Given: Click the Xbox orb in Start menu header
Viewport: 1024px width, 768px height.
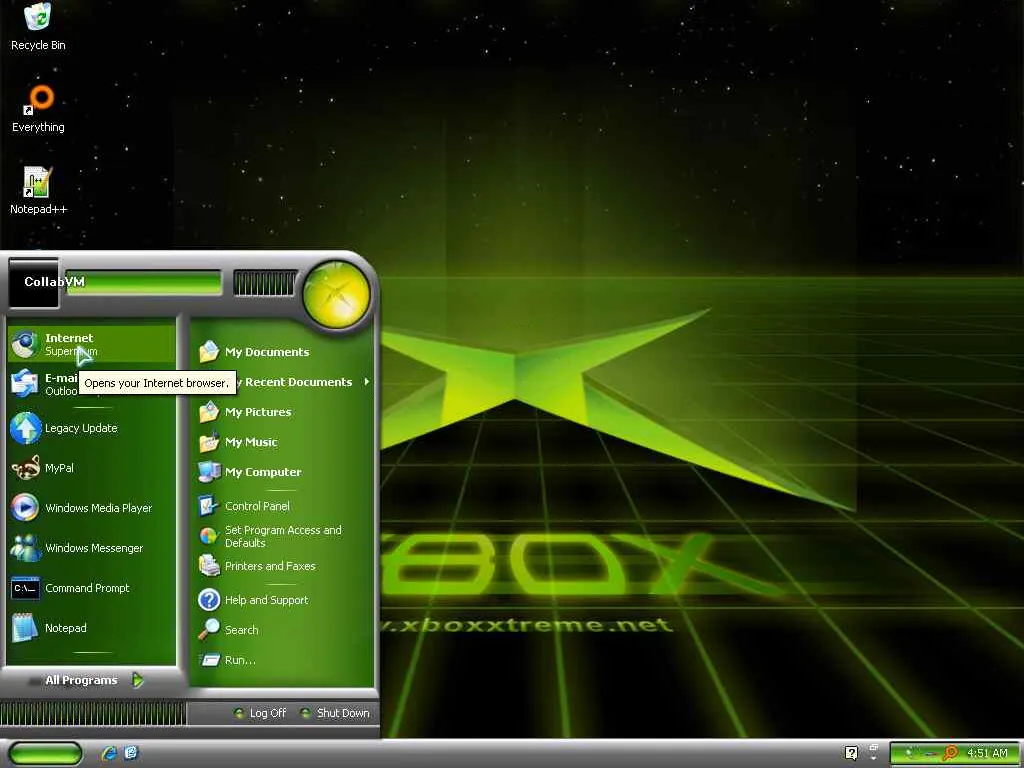Looking at the screenshot, I should click(336, 294).
